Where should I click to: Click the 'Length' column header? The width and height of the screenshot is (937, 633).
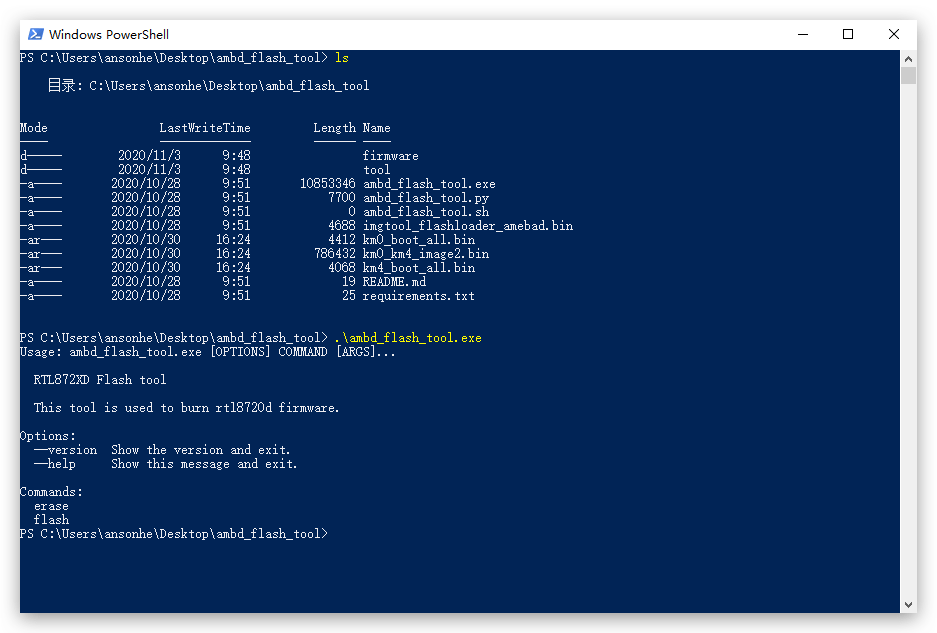[335, 128]
